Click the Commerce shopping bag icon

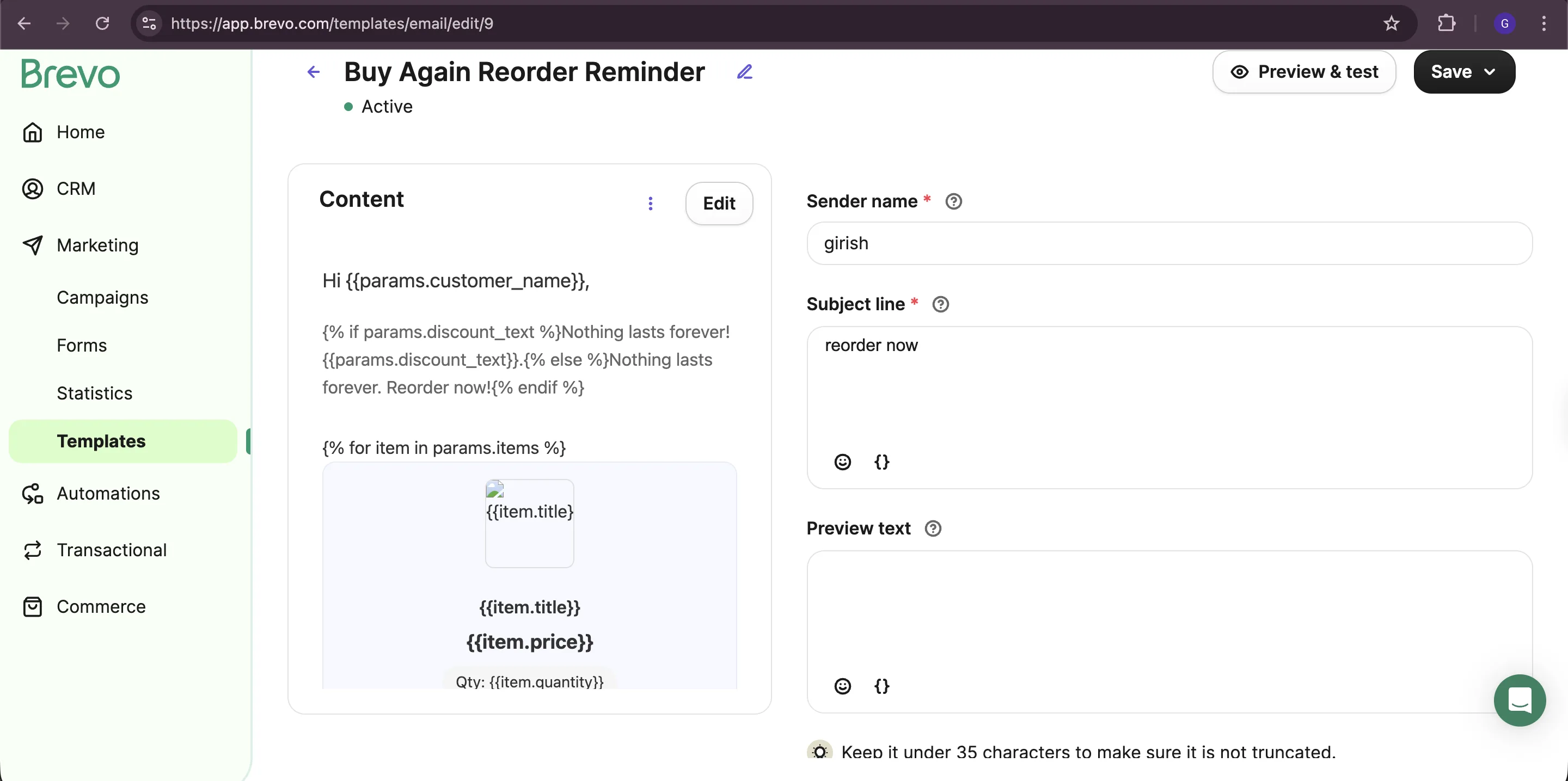[33, 606]
